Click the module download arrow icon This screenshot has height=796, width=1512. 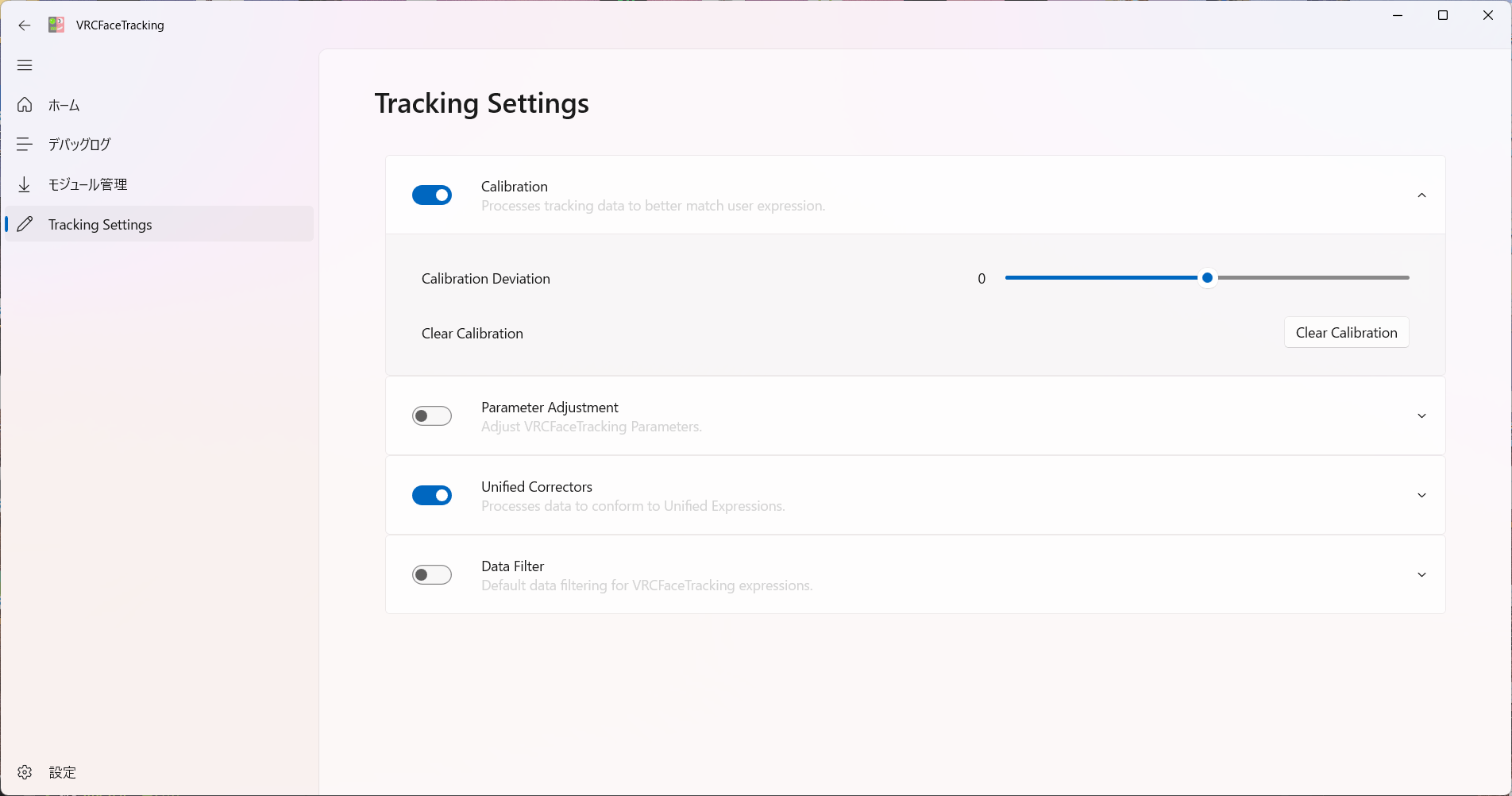point(25,184)
